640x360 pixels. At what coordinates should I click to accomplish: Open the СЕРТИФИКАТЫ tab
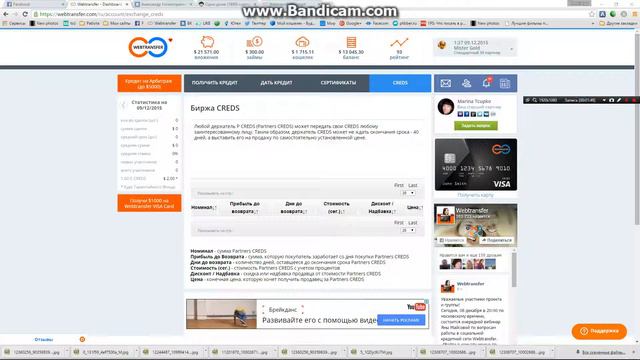point(338,83)
